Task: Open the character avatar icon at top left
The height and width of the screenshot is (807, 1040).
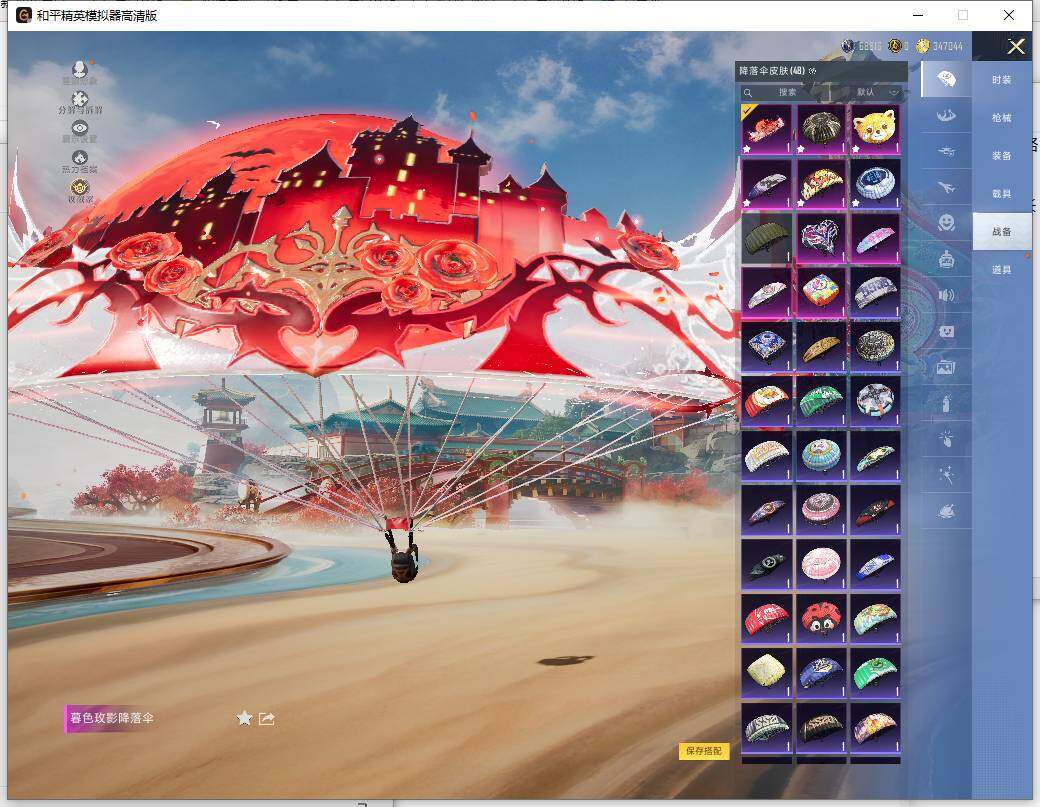Action: tap(80, 69)
